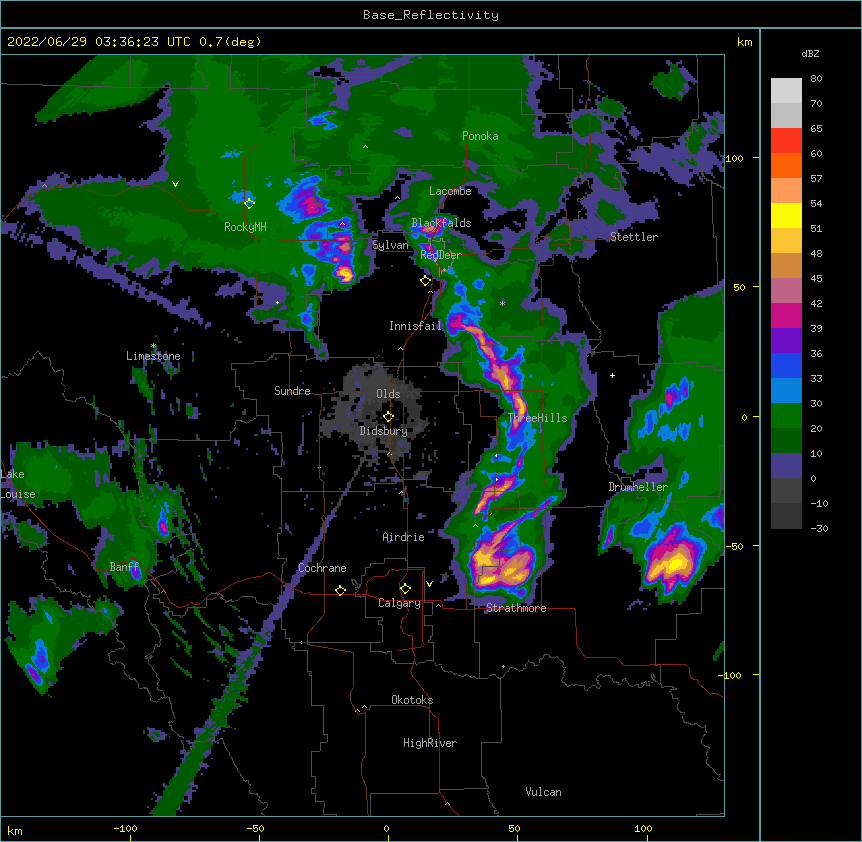The width and height of the screenshot is (862, 842).
Task: Click the Didsbury label
Action: (x=384, y=431)
